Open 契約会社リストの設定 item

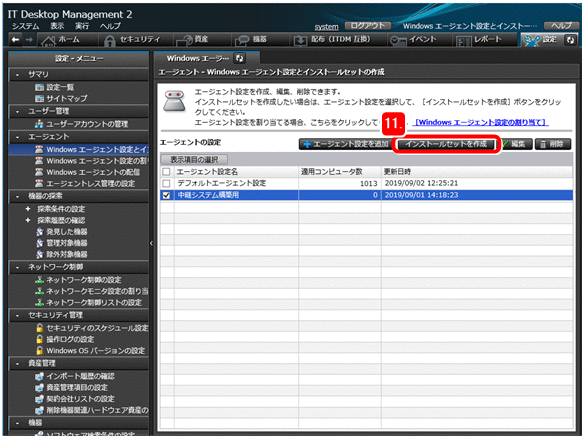pyautogui.click(x=75, y=399)
